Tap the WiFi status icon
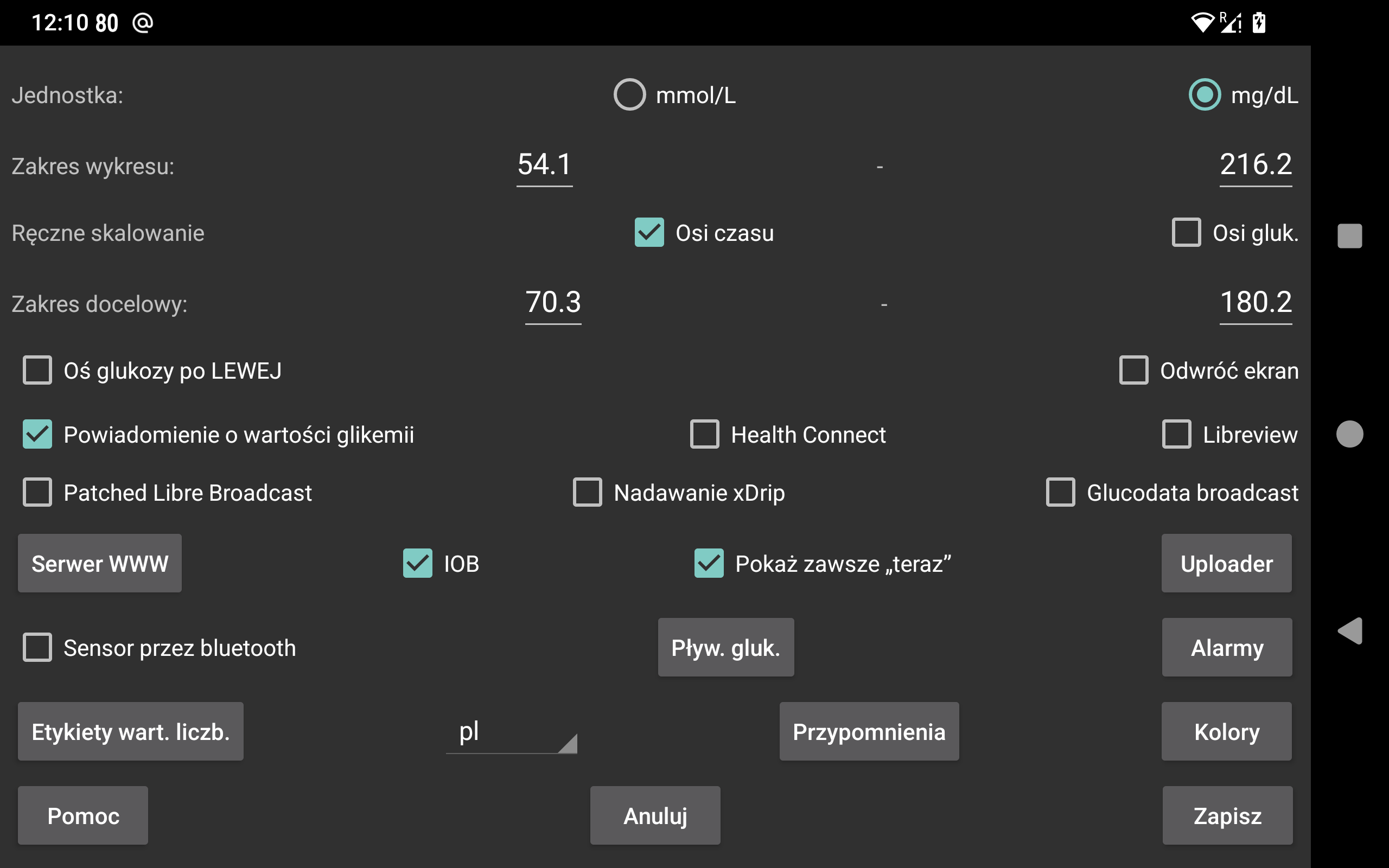Viewport: 1389px width, 868px height. click(1202, 23)
